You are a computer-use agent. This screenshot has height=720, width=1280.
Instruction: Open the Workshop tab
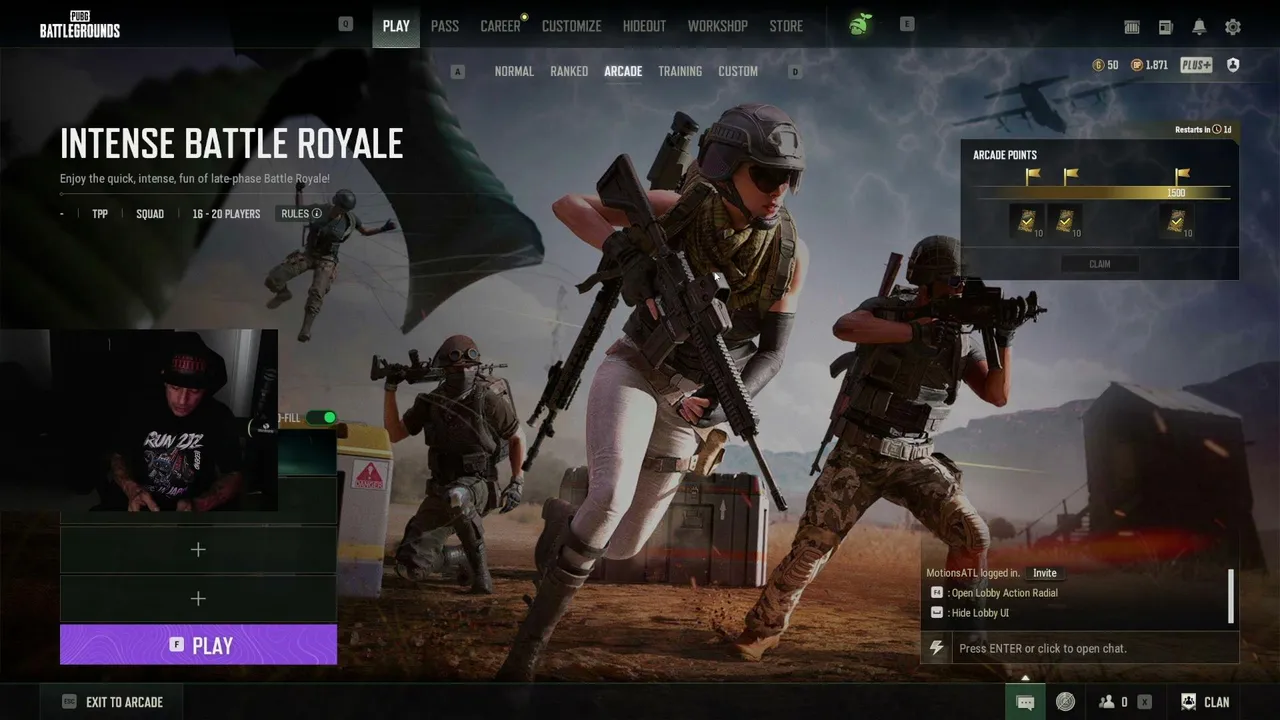pyautogui.click(x=717, y=26)
